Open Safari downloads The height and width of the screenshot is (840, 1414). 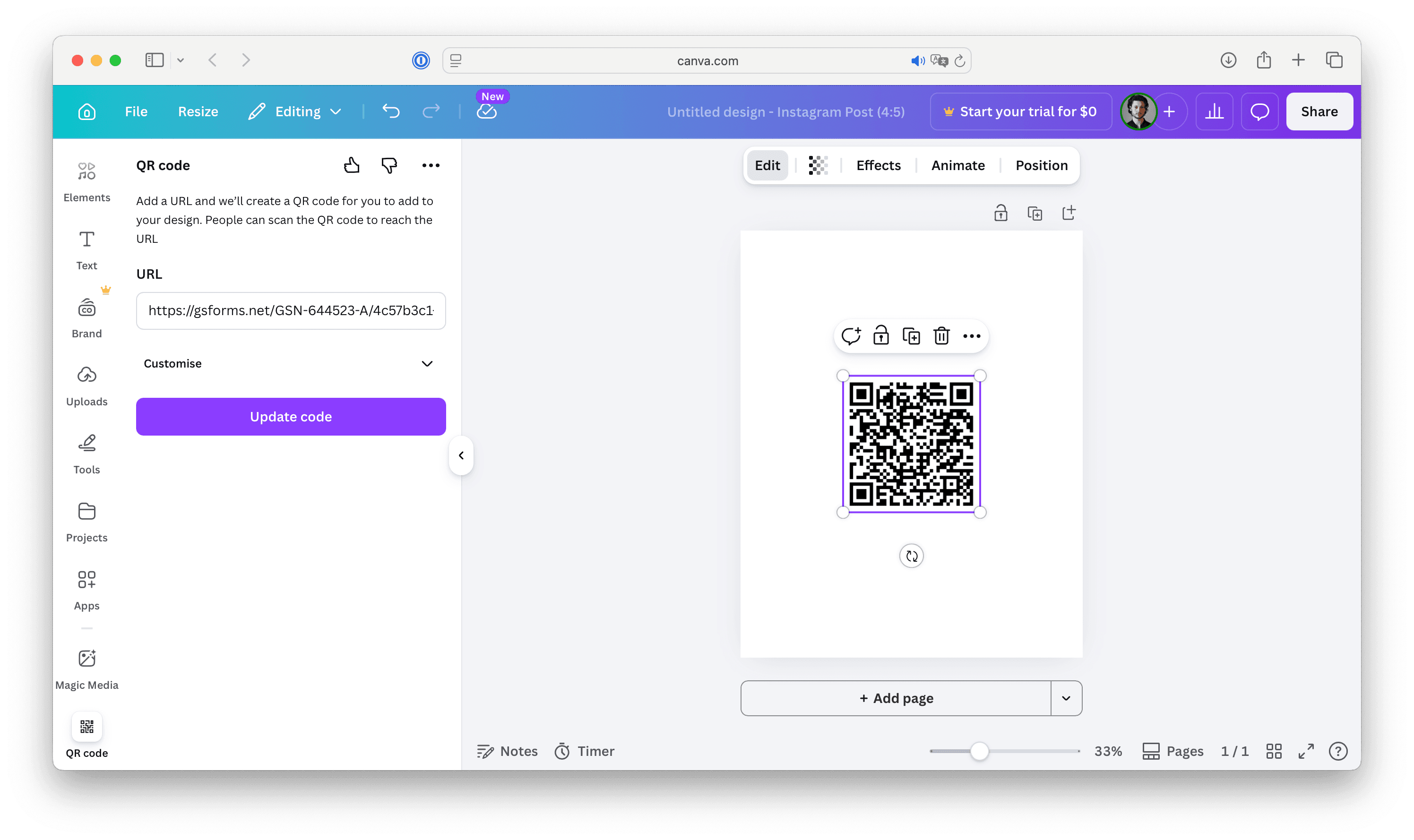(x=1228, y=60)
